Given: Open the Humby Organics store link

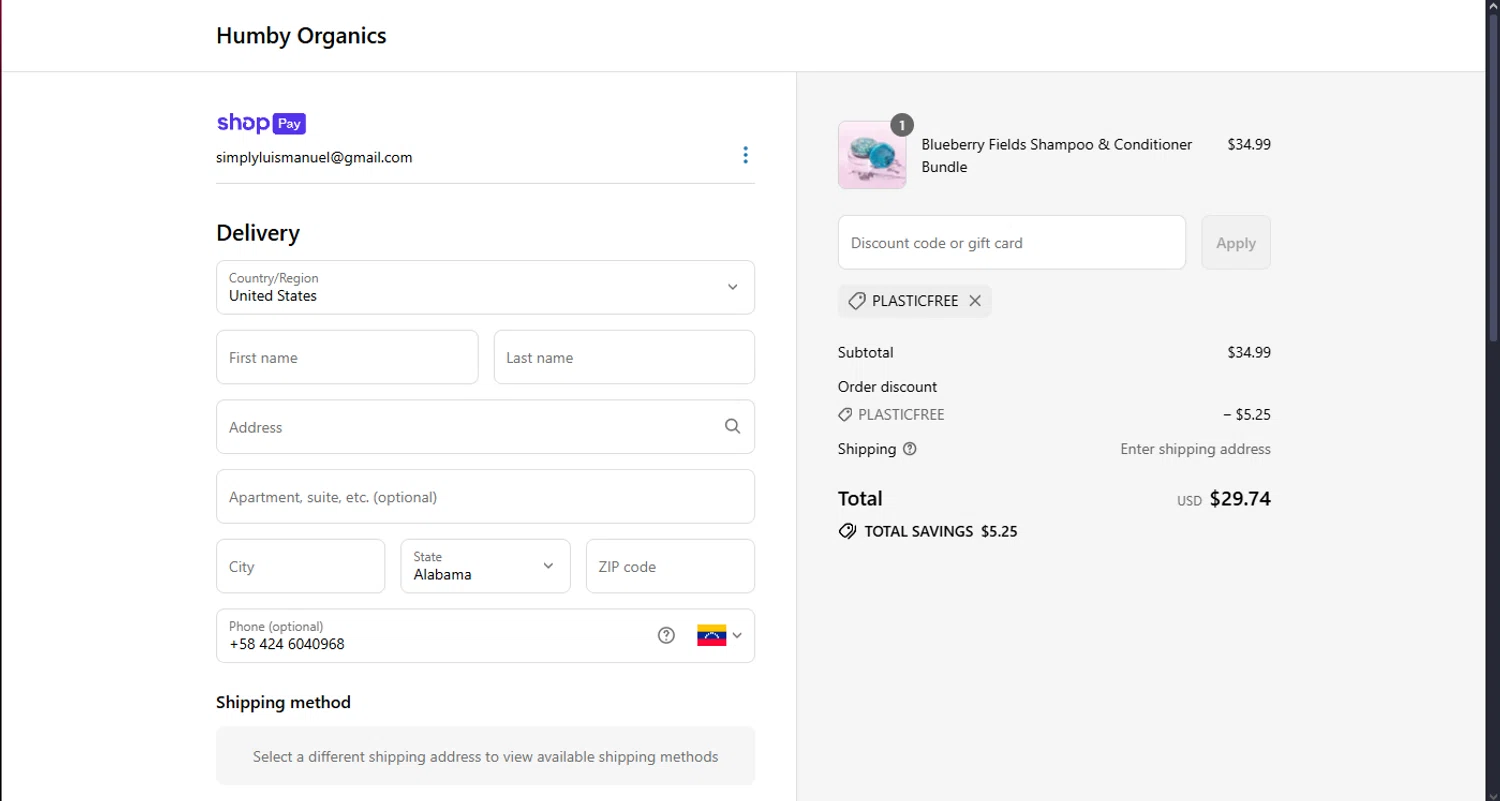Looking at the screenshot, I should point(301,36).
